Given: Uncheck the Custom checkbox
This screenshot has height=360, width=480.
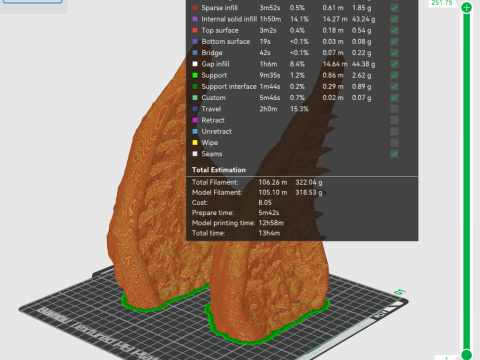Looking at the screenshot, I should 394,98.
